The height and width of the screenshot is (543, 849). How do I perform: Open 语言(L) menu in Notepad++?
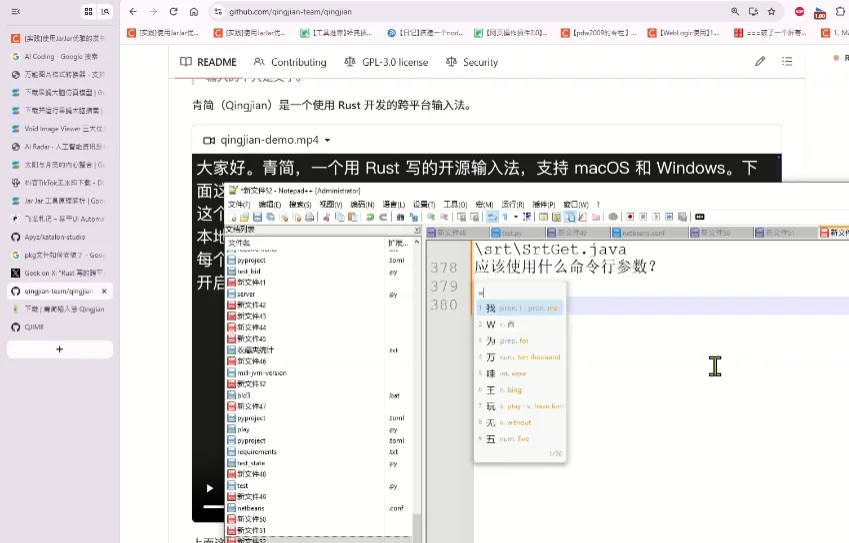pyautogui.click(x=394, y=204)
